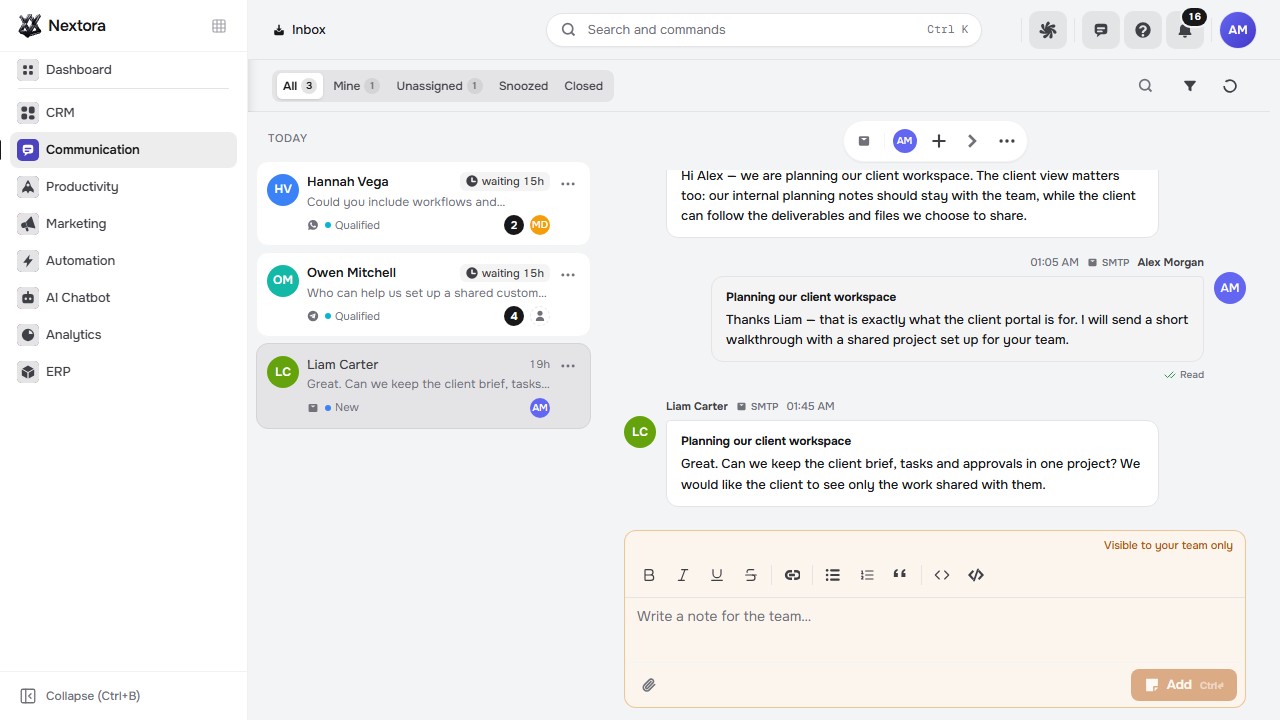Refresh the inbox list
The width and height of the screenshot is (1280, 720).
click(1230, 86)
